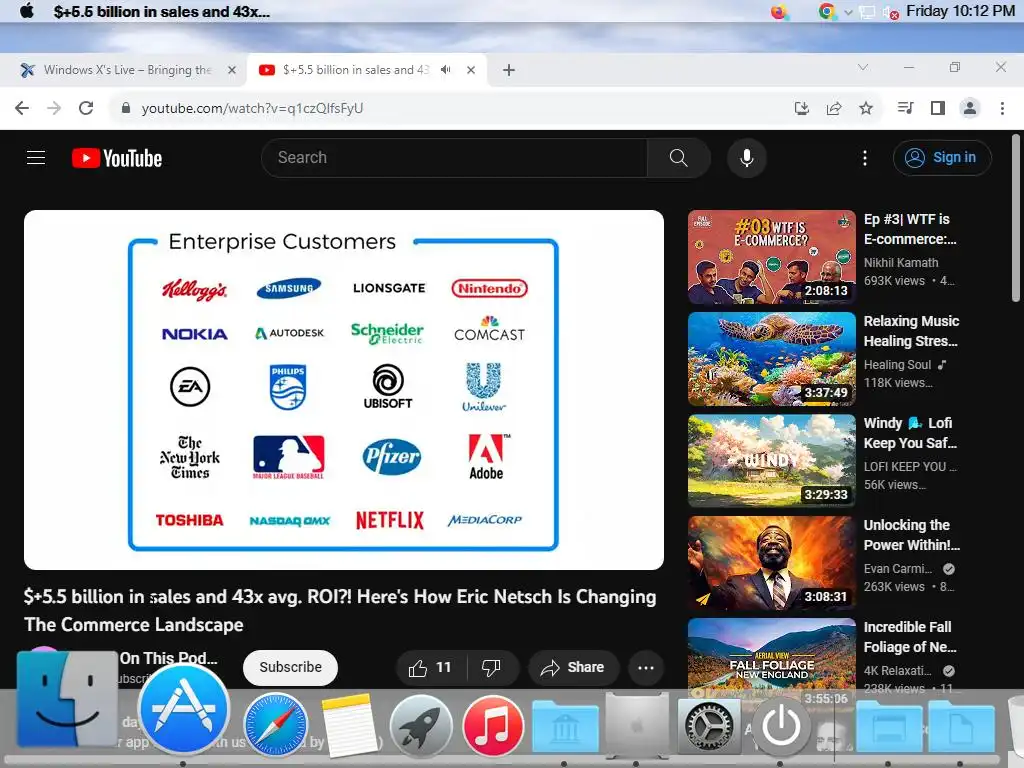Open WTF is E-commerce video thumbnail
Screen dimensions: 1024x768
(x=772, y=257)
